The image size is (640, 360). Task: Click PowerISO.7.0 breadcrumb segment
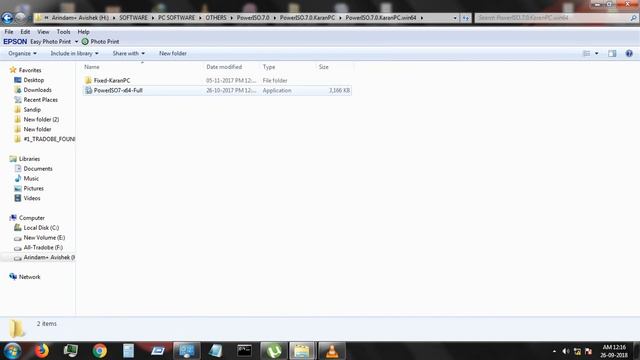[253, 18]
